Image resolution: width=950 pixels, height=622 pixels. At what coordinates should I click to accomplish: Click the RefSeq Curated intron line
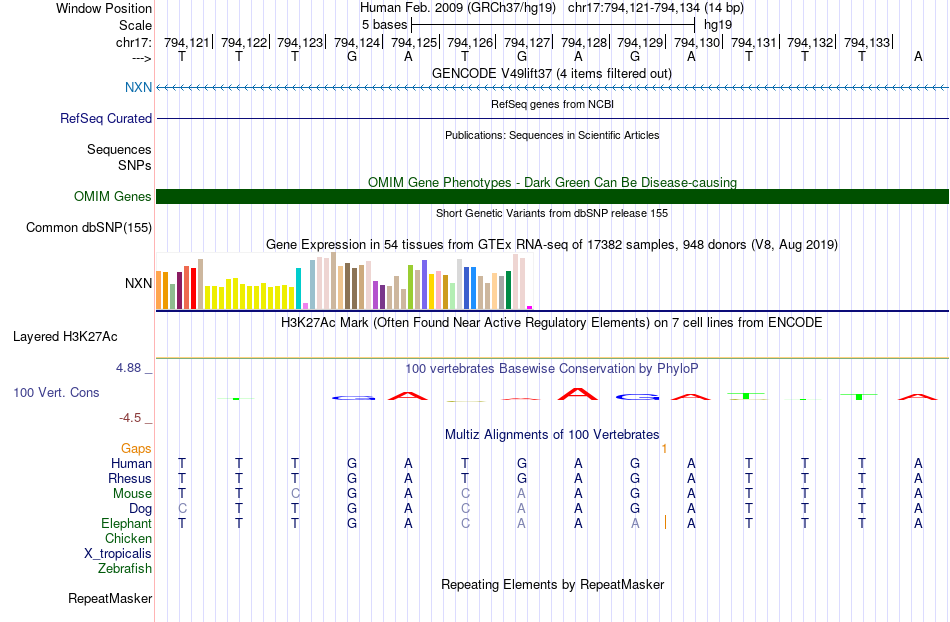(552, 118)
